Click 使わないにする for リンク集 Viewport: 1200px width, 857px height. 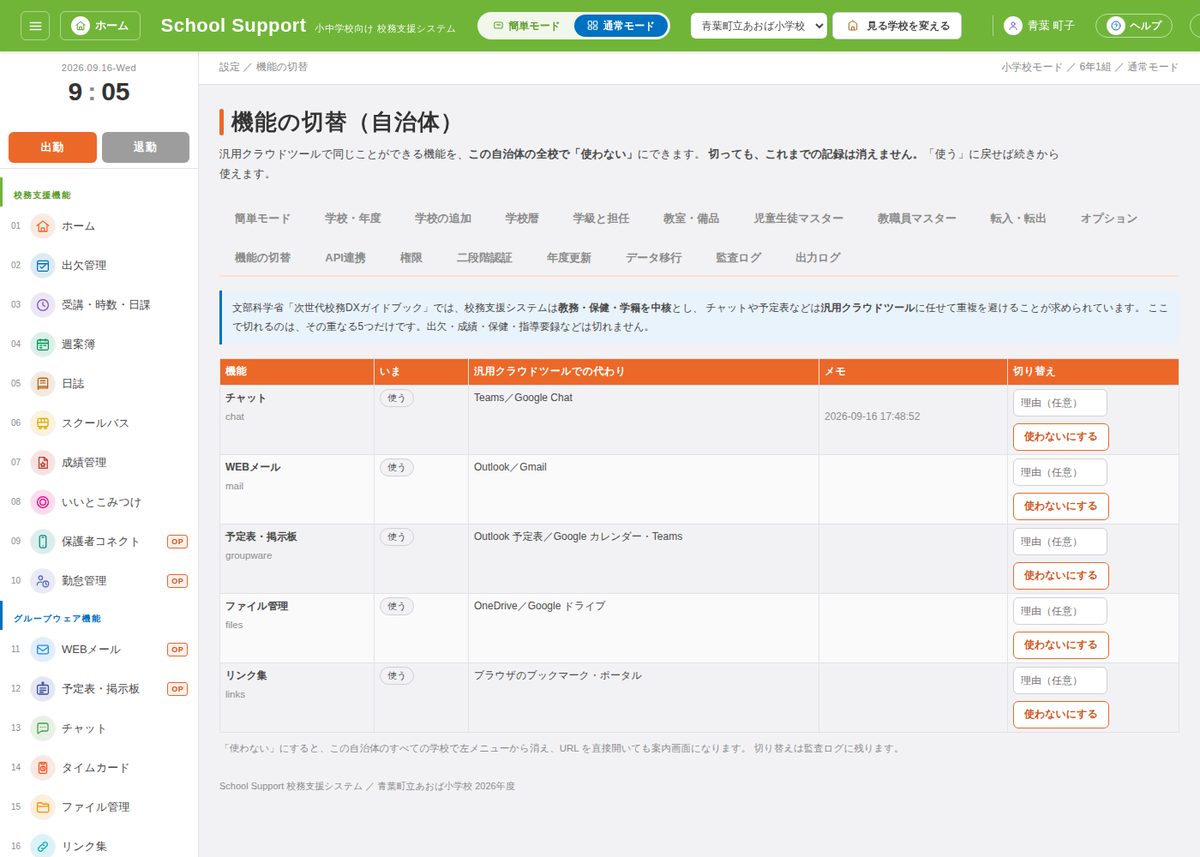tap(1061, 715)
